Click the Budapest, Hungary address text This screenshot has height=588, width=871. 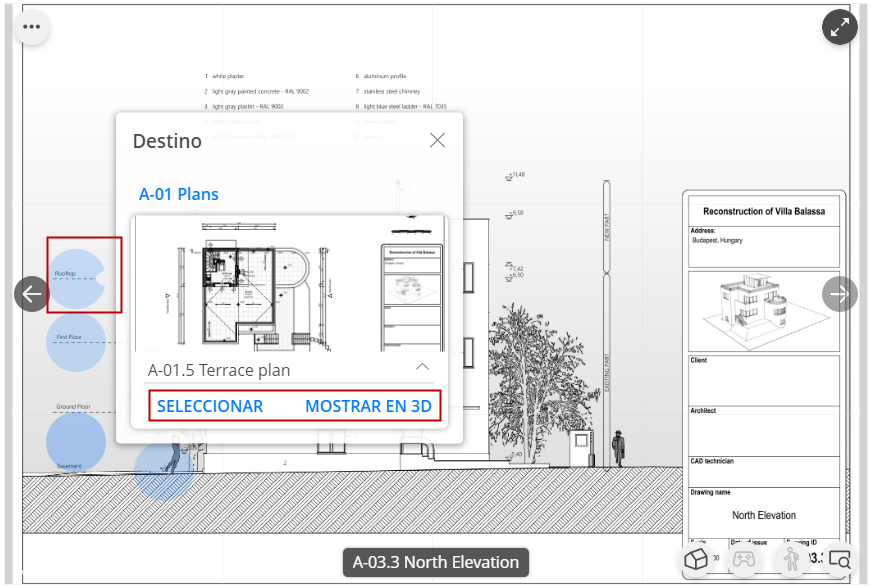click(717, 240)
